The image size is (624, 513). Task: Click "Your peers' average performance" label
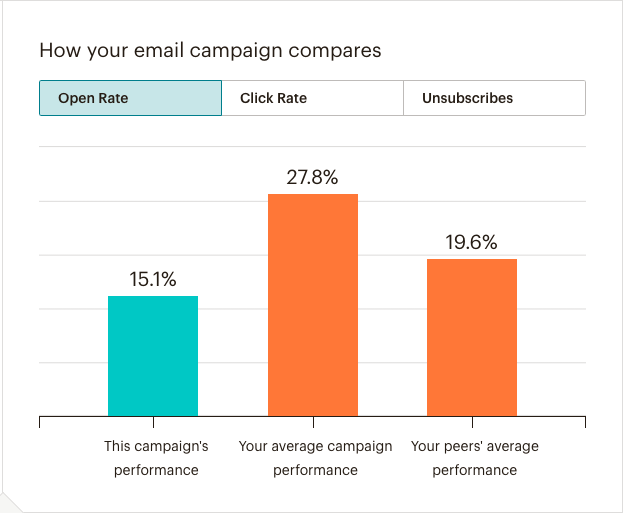pos(475,458)
